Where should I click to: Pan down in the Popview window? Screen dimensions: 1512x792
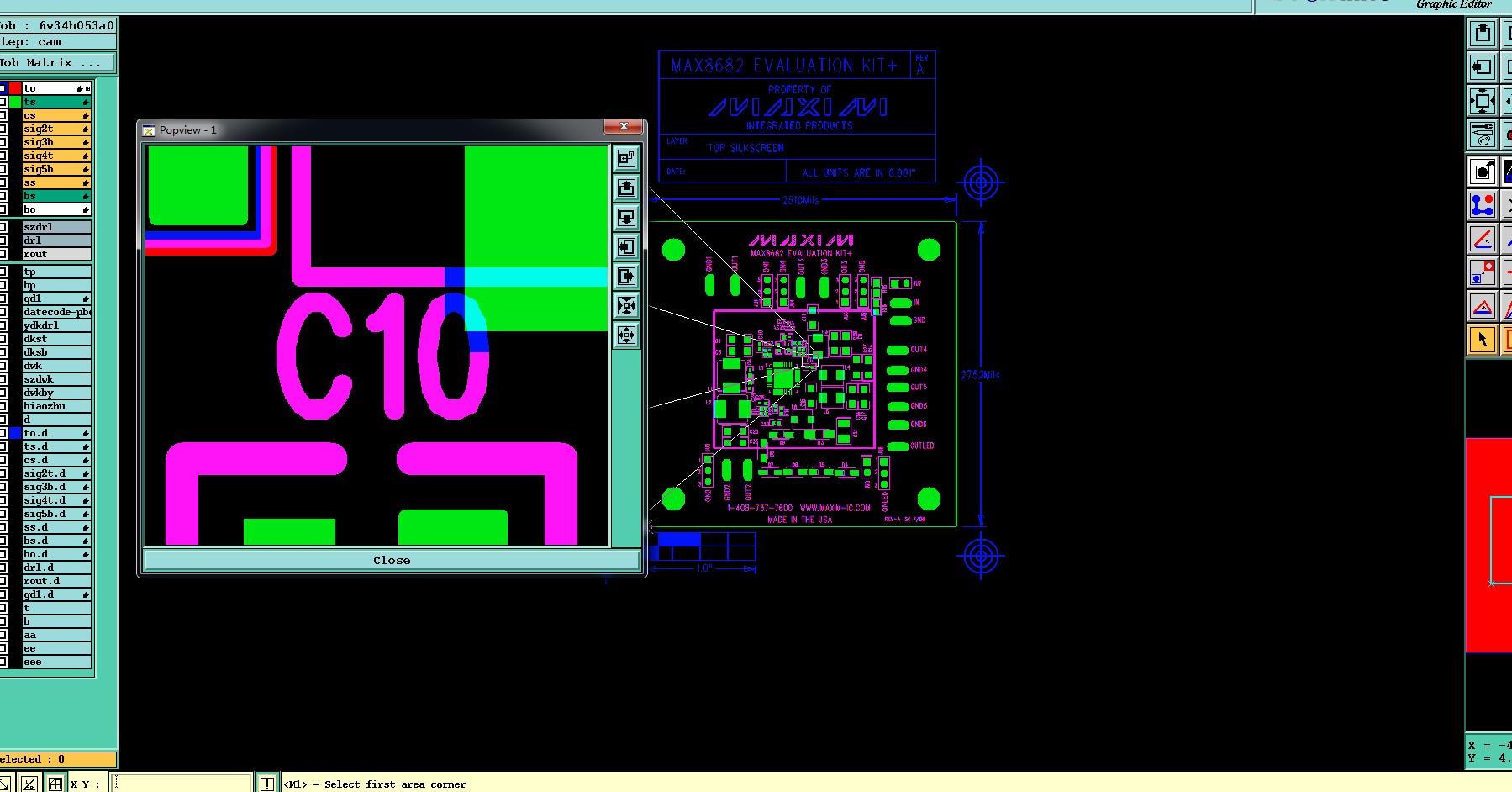point(626,217)
